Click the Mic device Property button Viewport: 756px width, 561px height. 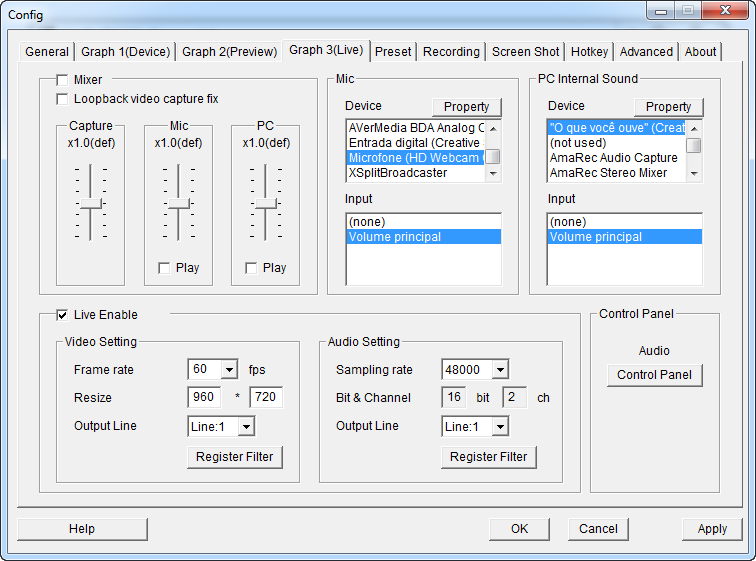point(466,107)
